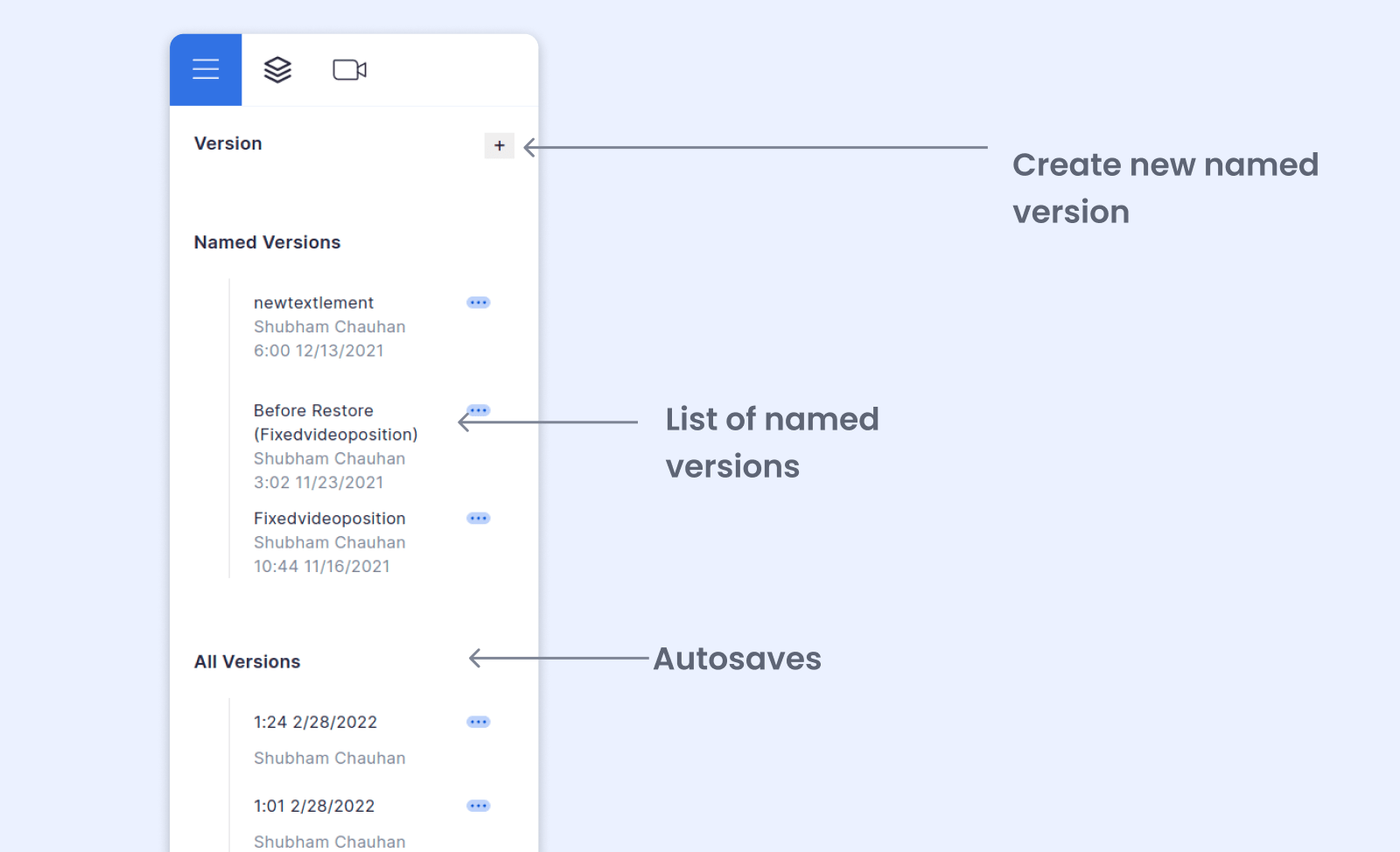Open options for Before Restore version
This screenshot has width=1400, height=852.
tap(479, 410)
